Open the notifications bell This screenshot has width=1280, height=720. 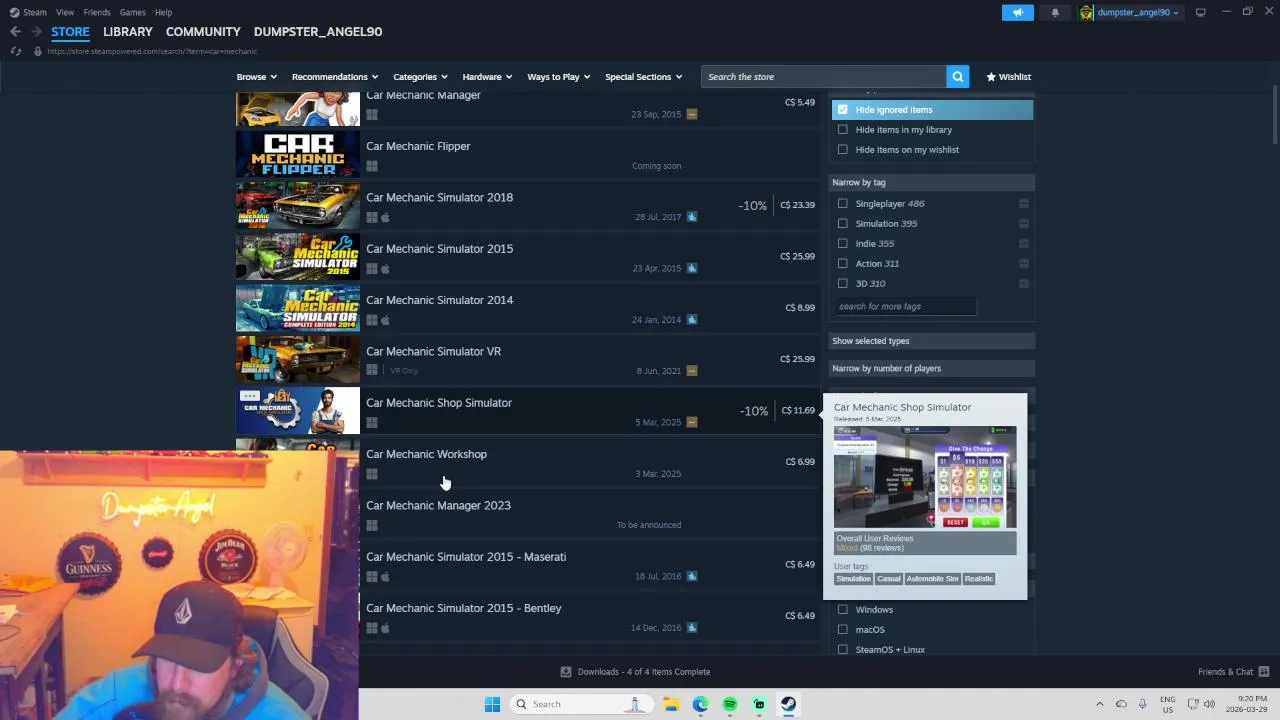coord(1055,12)
